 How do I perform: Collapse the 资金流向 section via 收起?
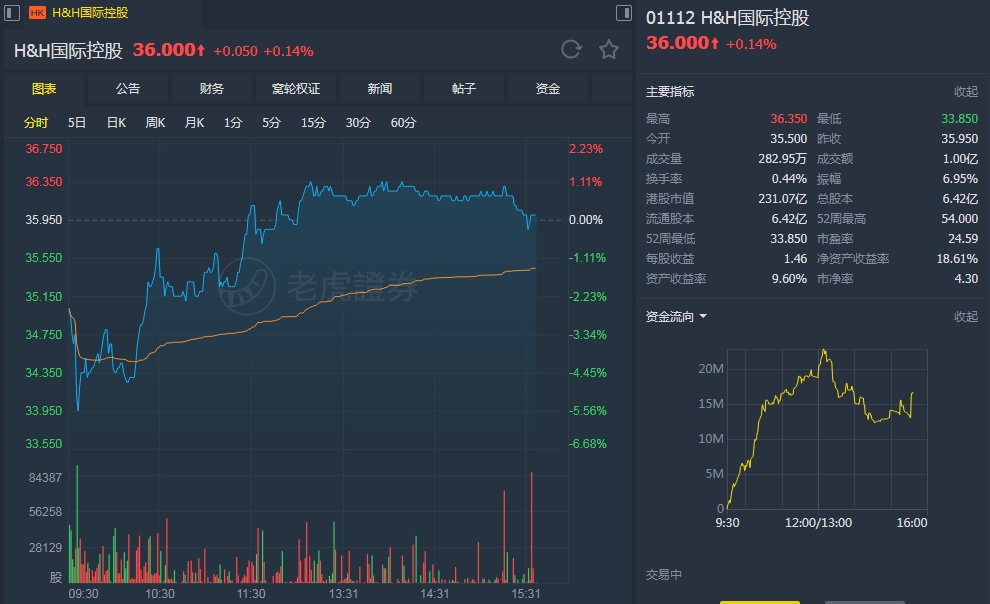click(x=965, y=317)
